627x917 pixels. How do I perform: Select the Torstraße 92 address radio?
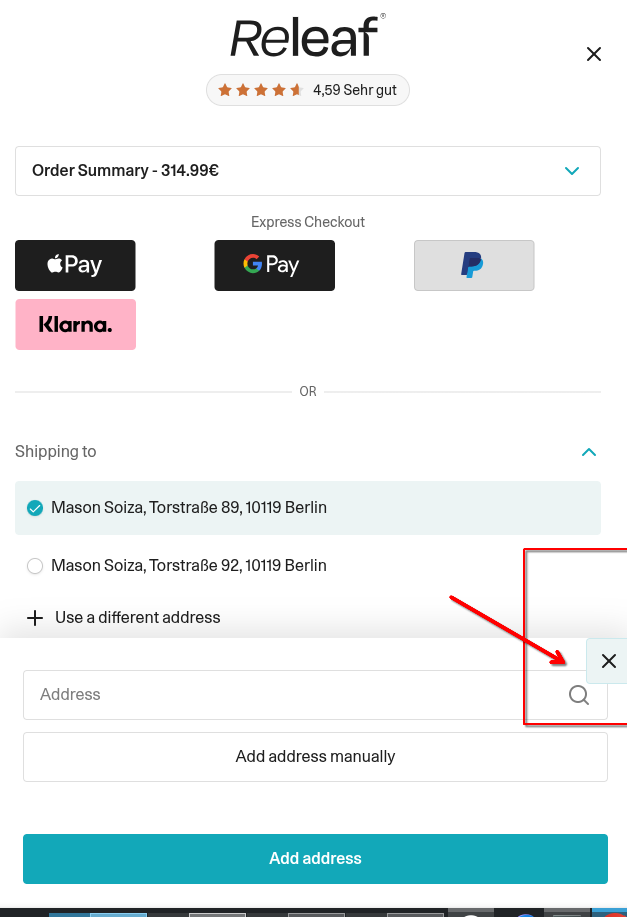coord(35,566)
